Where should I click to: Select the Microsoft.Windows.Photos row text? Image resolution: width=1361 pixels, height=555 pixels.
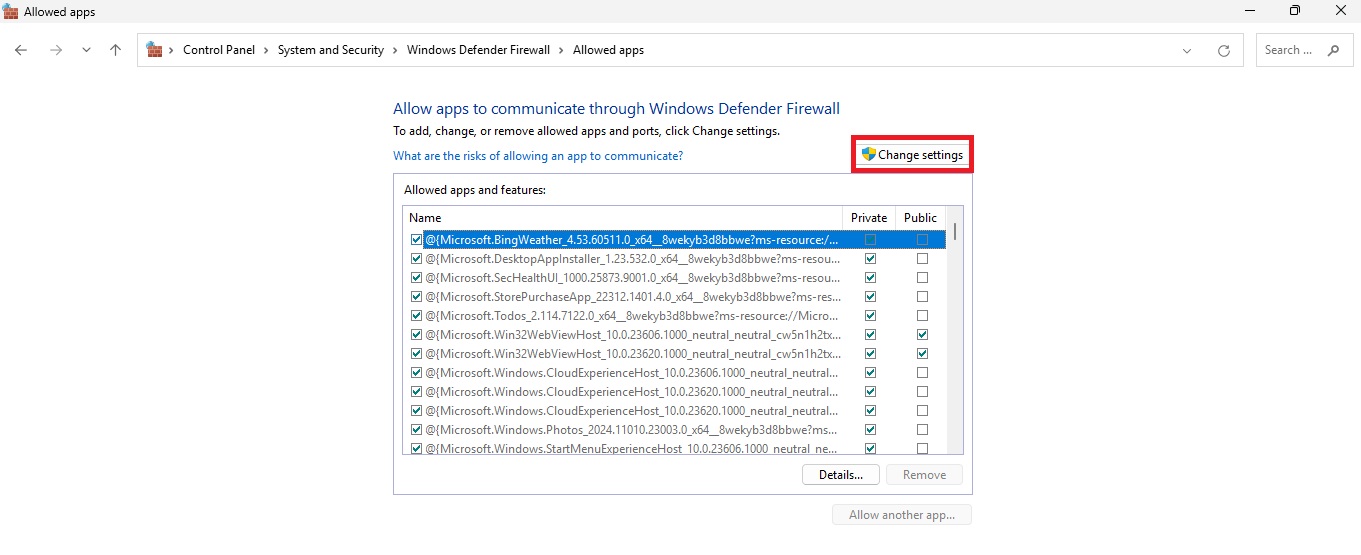pyautogui.click(x=632, y=430)
